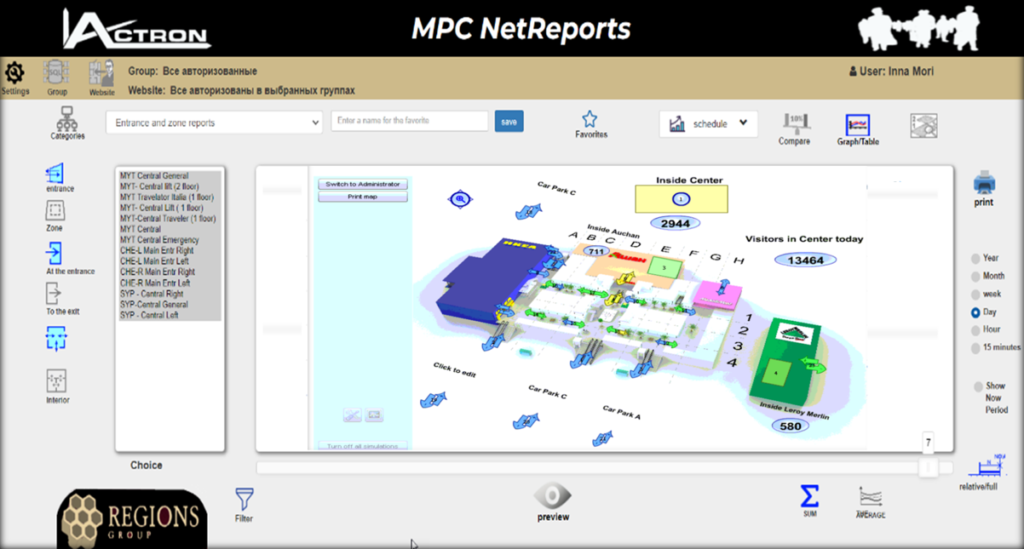This screenshot has height=549, width=1024.
Task: Click the green Leroy Merlin building on the map
Action: 784,362
